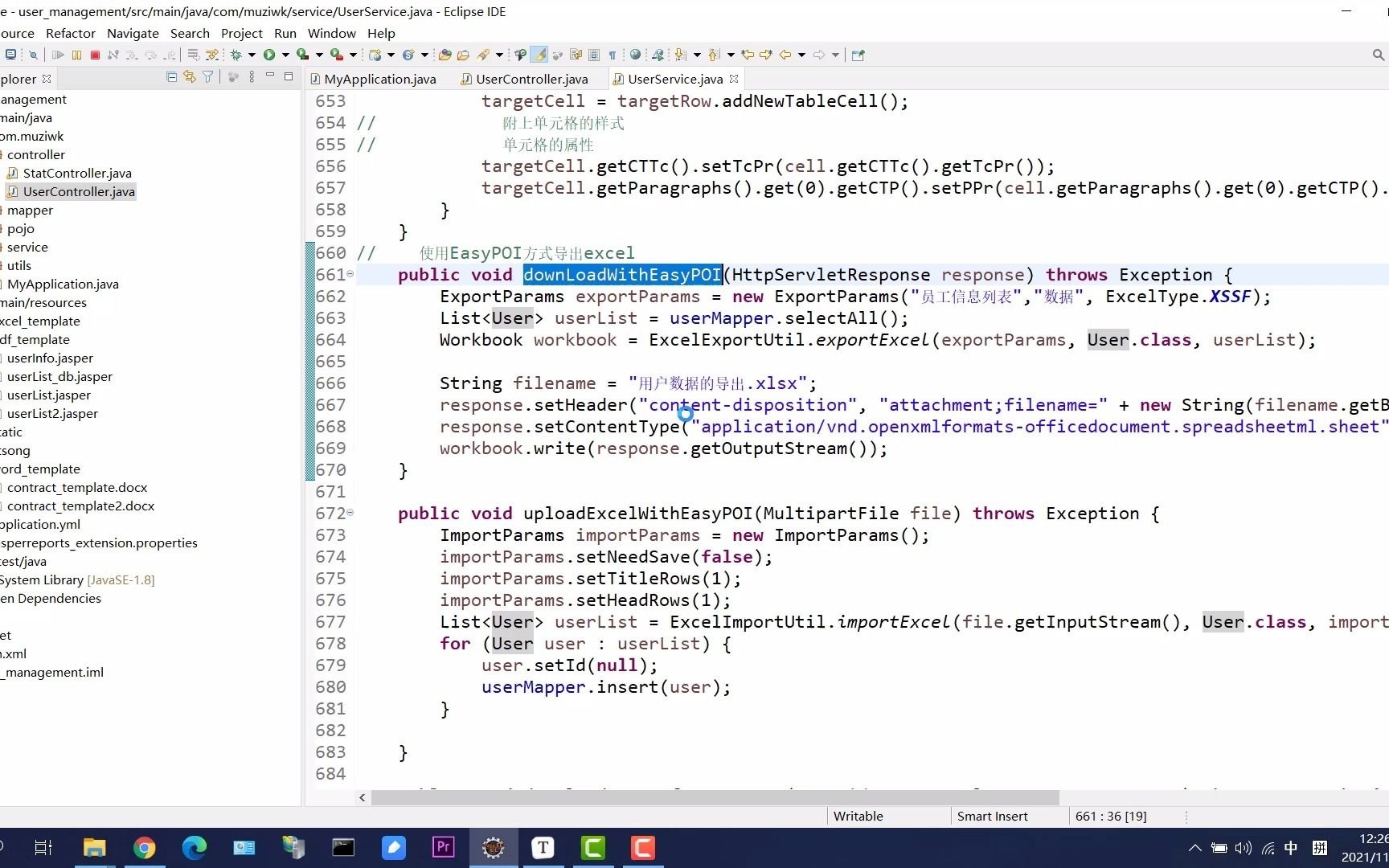
Task: Open the Window menu
Action: click(332, 33)
